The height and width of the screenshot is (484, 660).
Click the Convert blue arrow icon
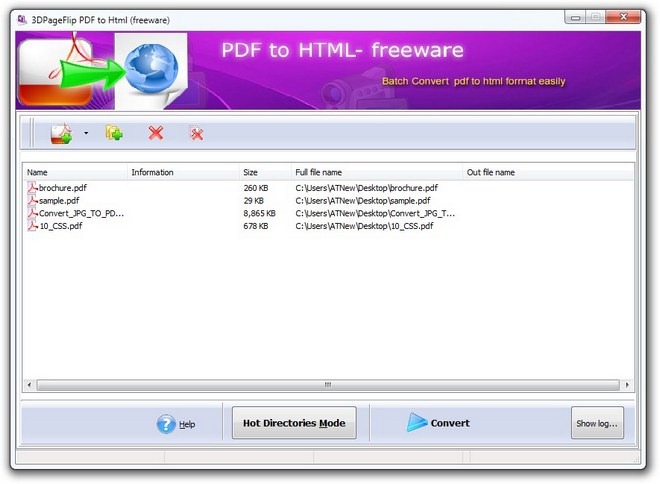(416, 422)
